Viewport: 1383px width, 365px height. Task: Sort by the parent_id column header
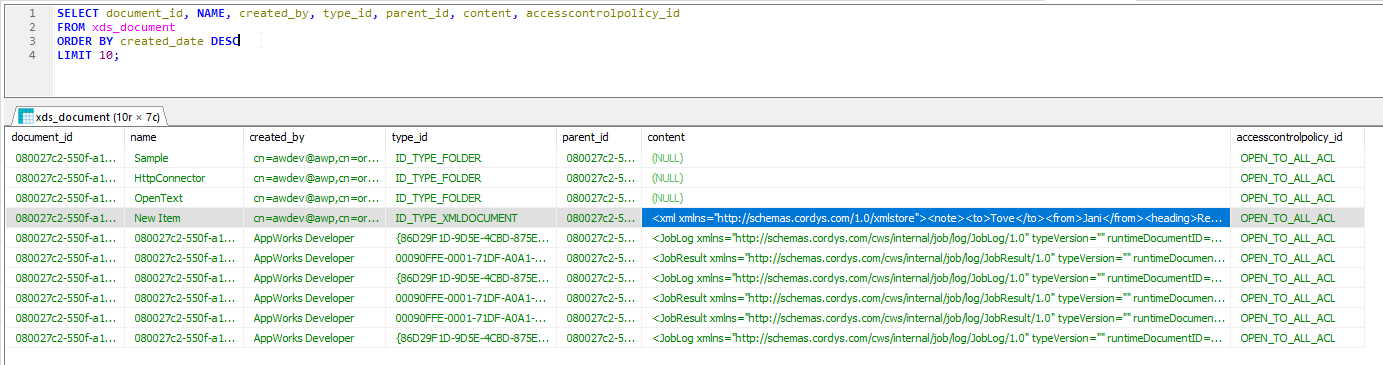point(600,137)
